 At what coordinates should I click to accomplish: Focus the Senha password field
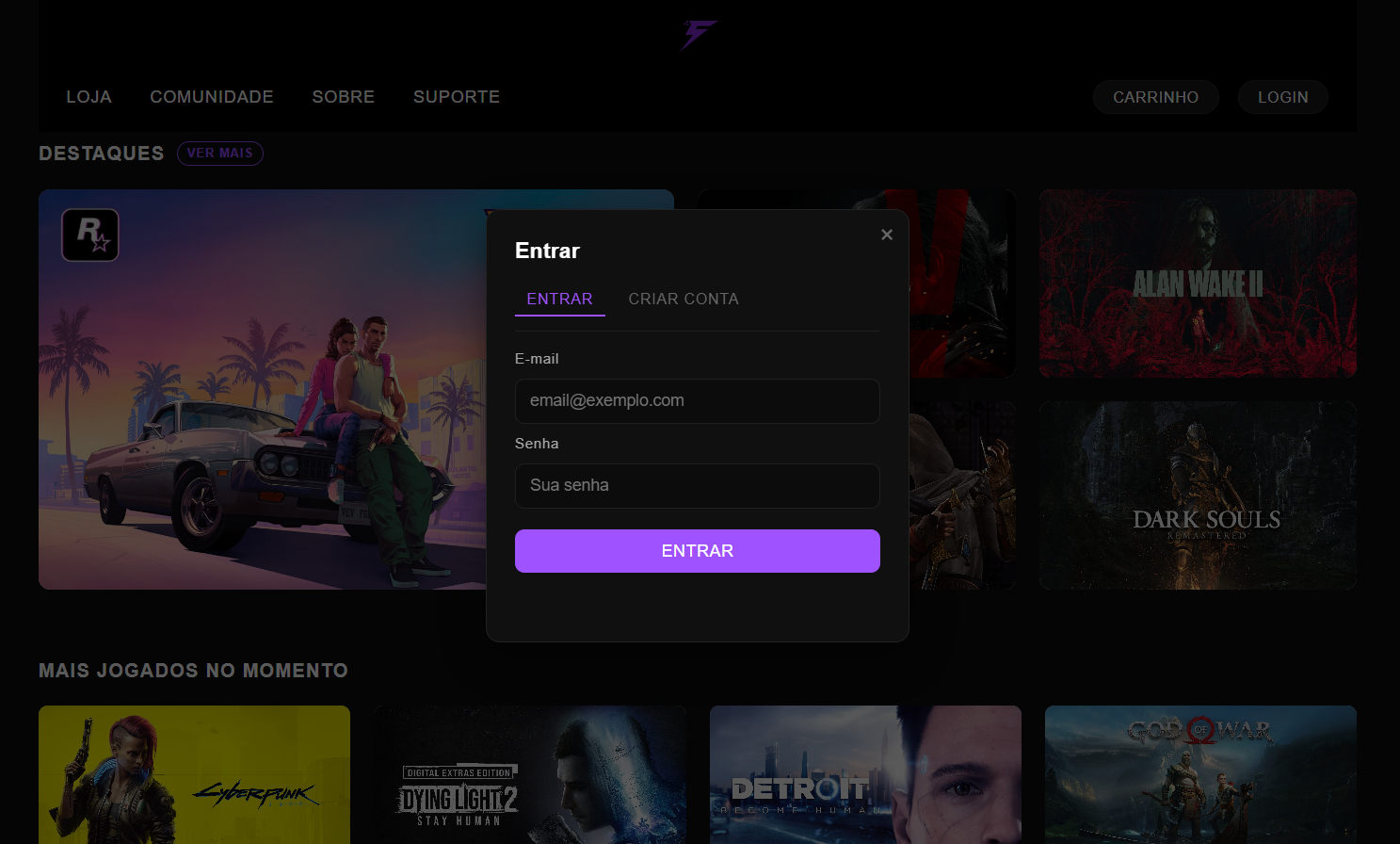tap(697, 486)
